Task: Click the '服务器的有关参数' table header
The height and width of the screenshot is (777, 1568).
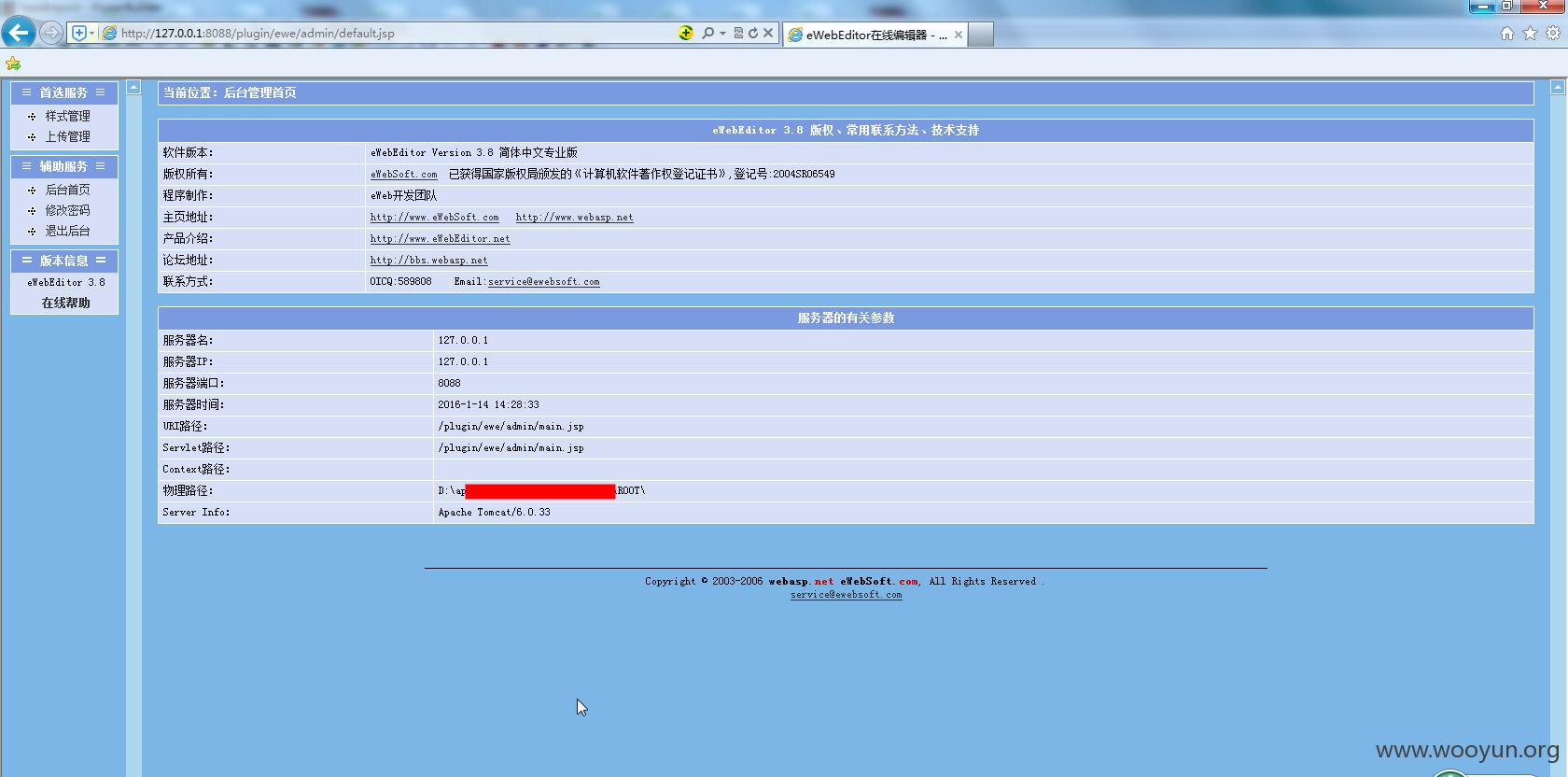Action: pos(846,318)
